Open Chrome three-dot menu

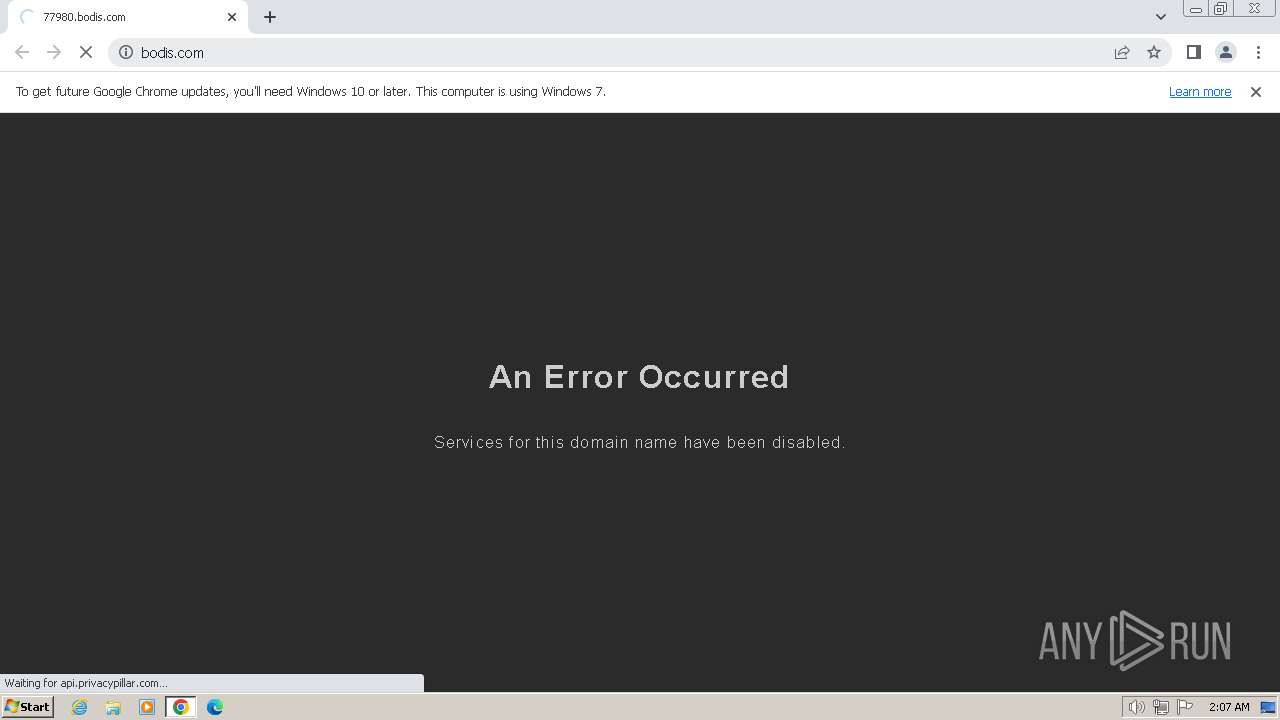[x=1258, y=52]
